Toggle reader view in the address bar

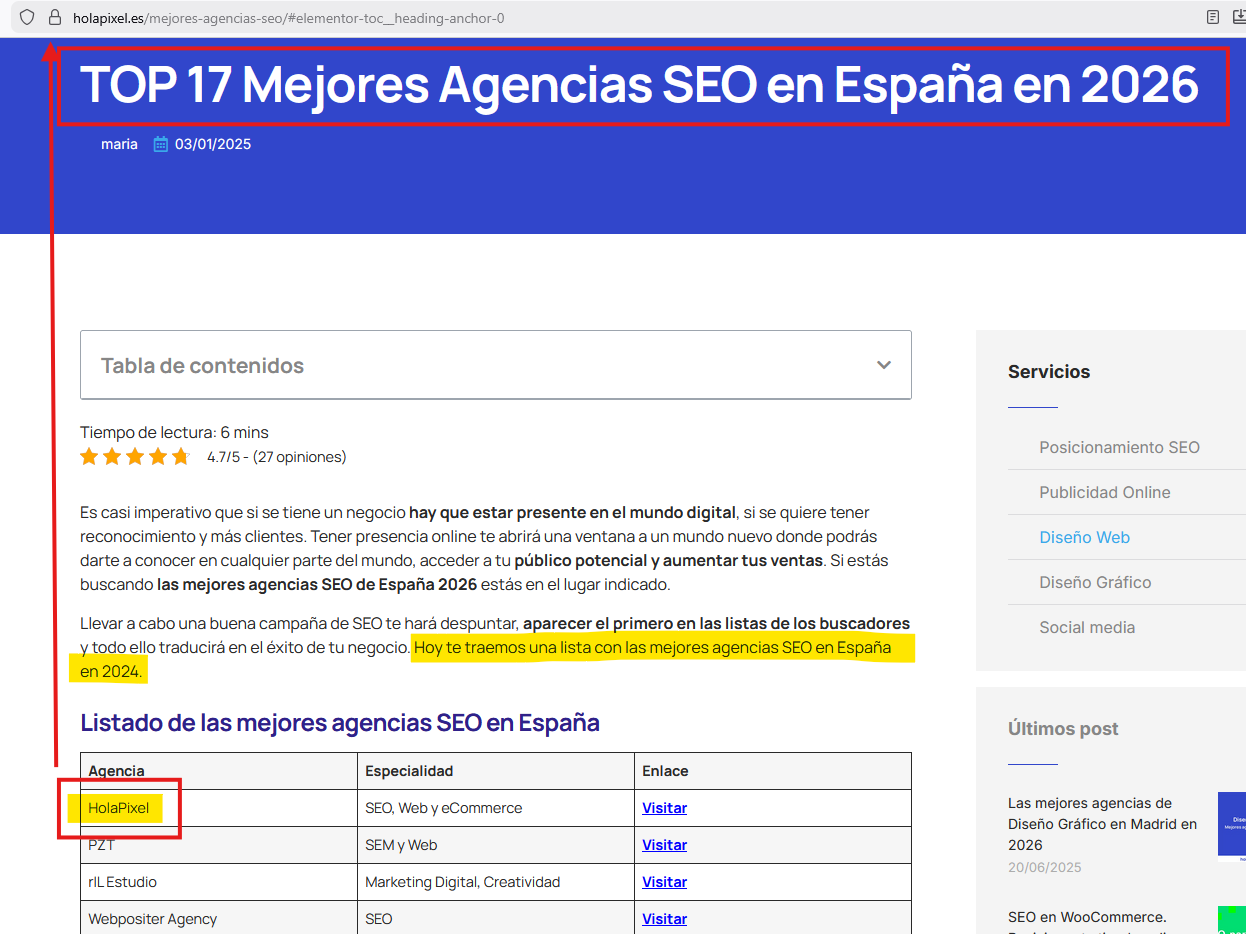click(x=1213, y=17)
